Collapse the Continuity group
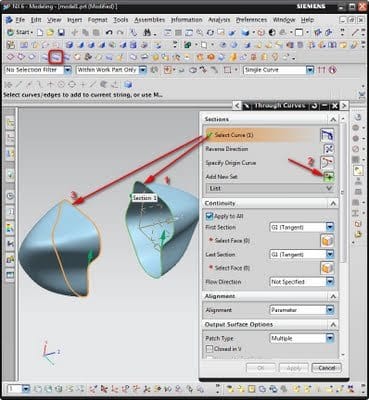 (x=333, y=203)
